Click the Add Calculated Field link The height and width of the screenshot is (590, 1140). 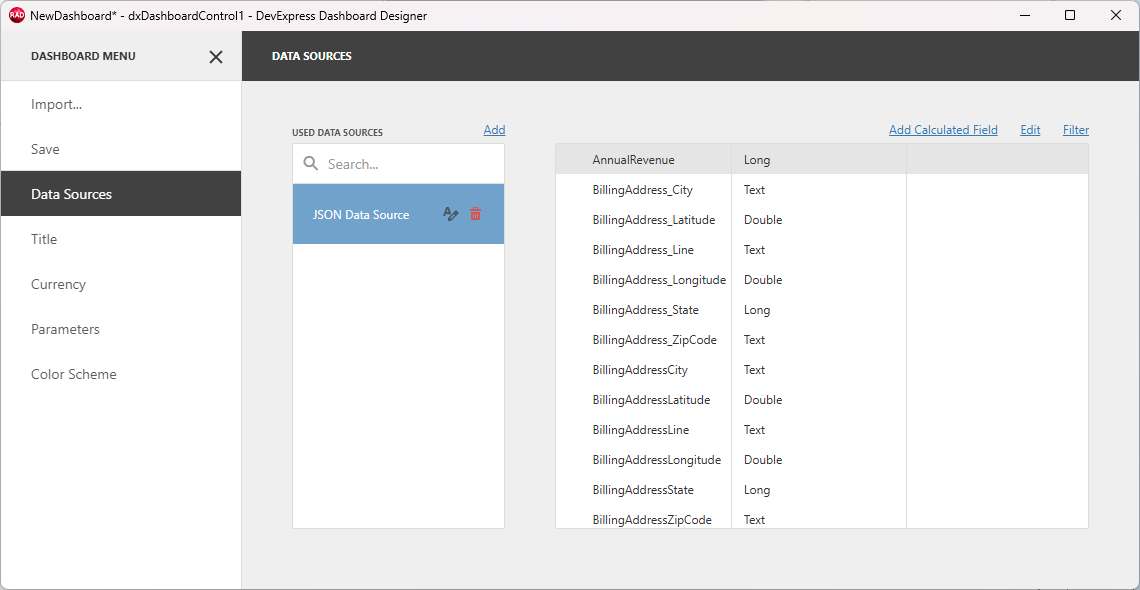943,130
